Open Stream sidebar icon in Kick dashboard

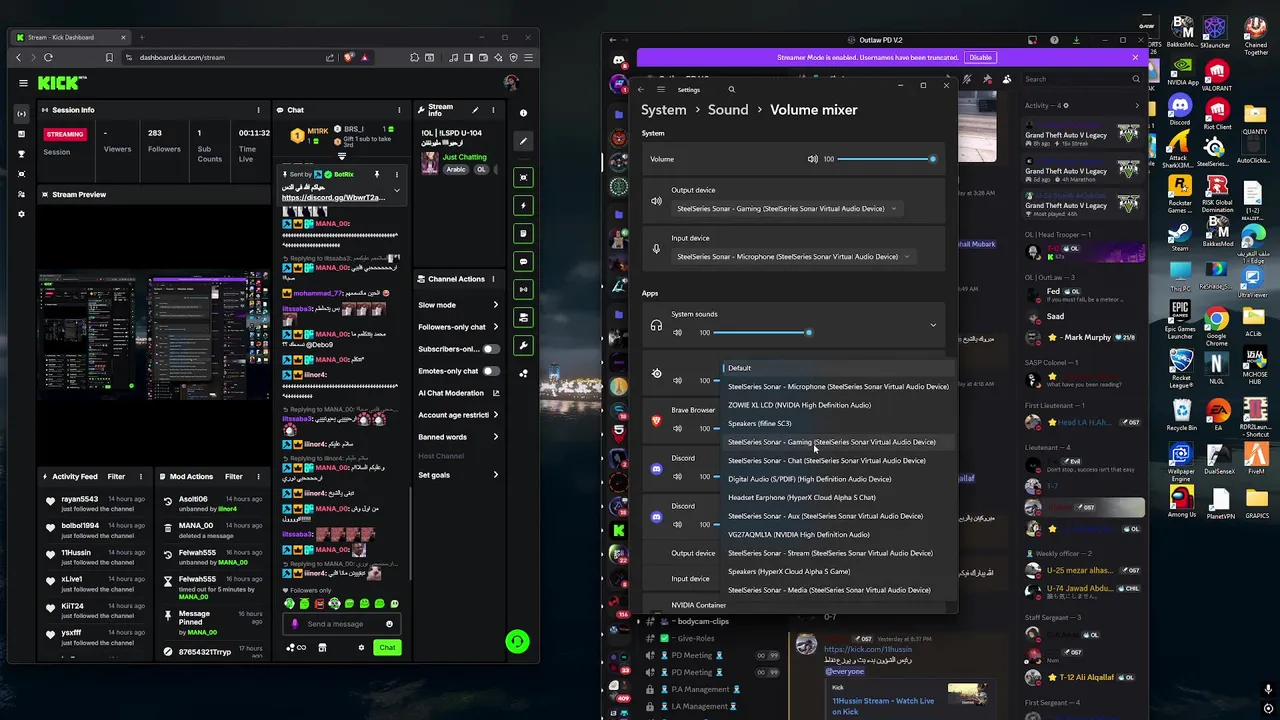click(22, 113)
